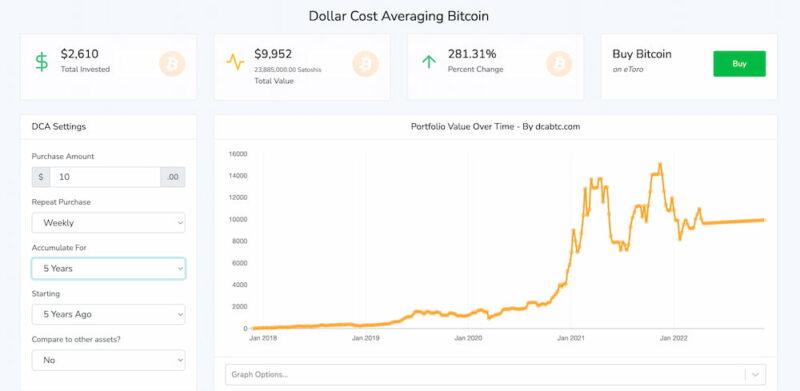Click the .00 suffix on amount field
800x391 pixels.
pyautogui.click(x=173, y=177)
